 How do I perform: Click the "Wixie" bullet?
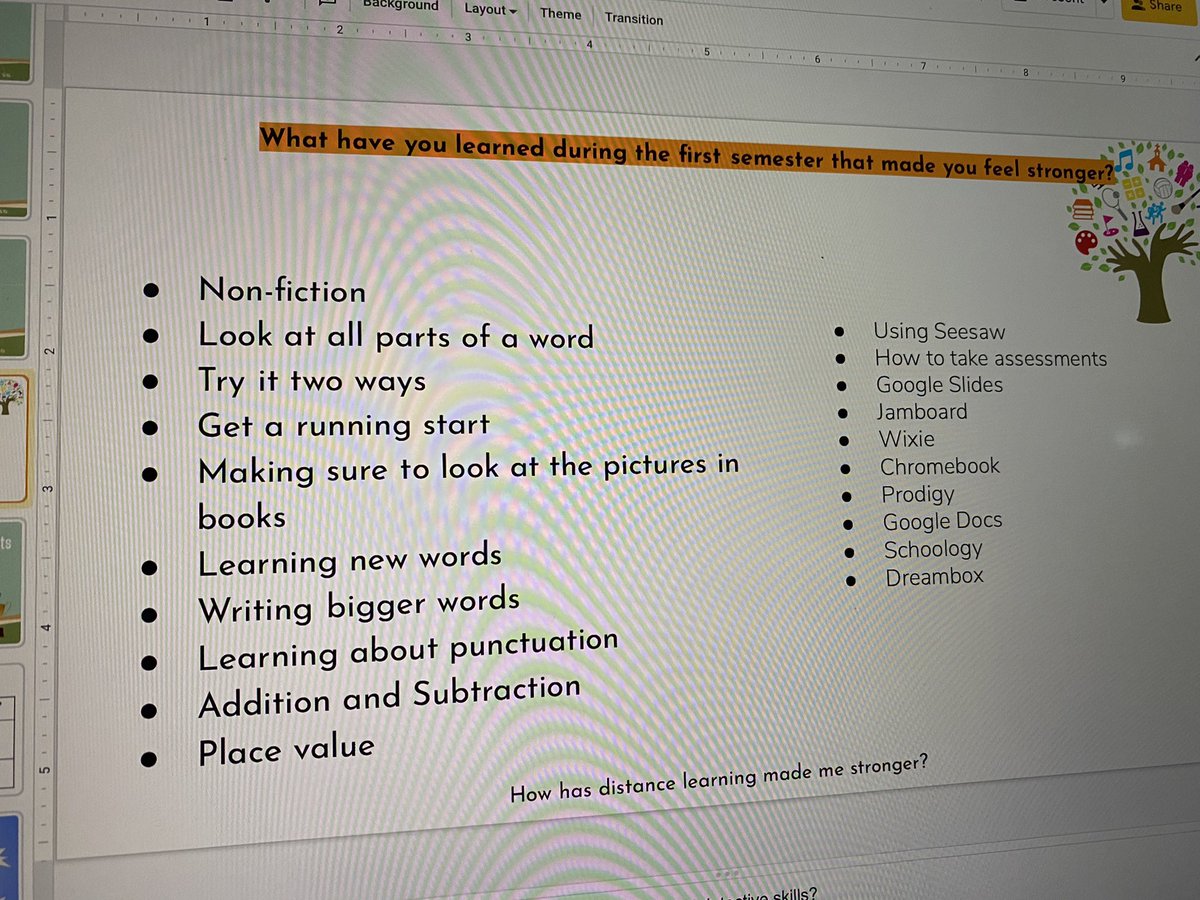(x=907, y=439)
